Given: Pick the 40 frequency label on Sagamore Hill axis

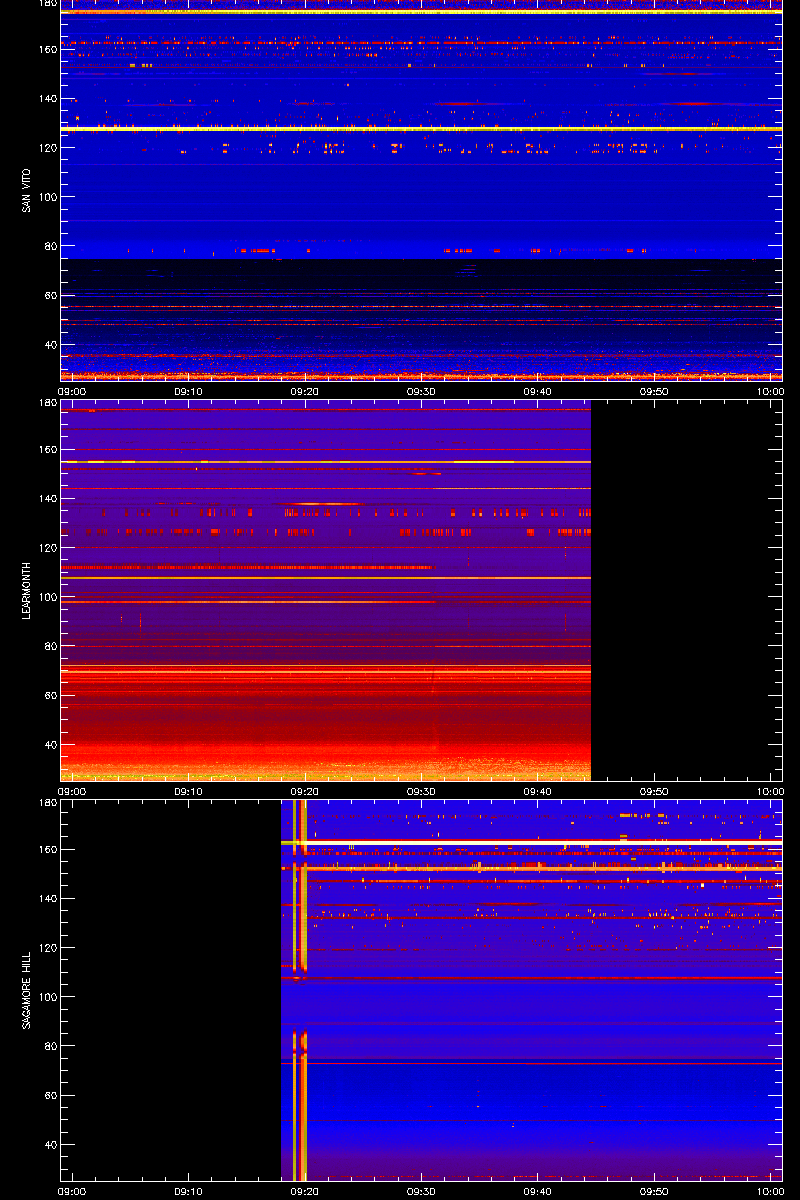Looking at the screenshot, I should (51, 1144).
